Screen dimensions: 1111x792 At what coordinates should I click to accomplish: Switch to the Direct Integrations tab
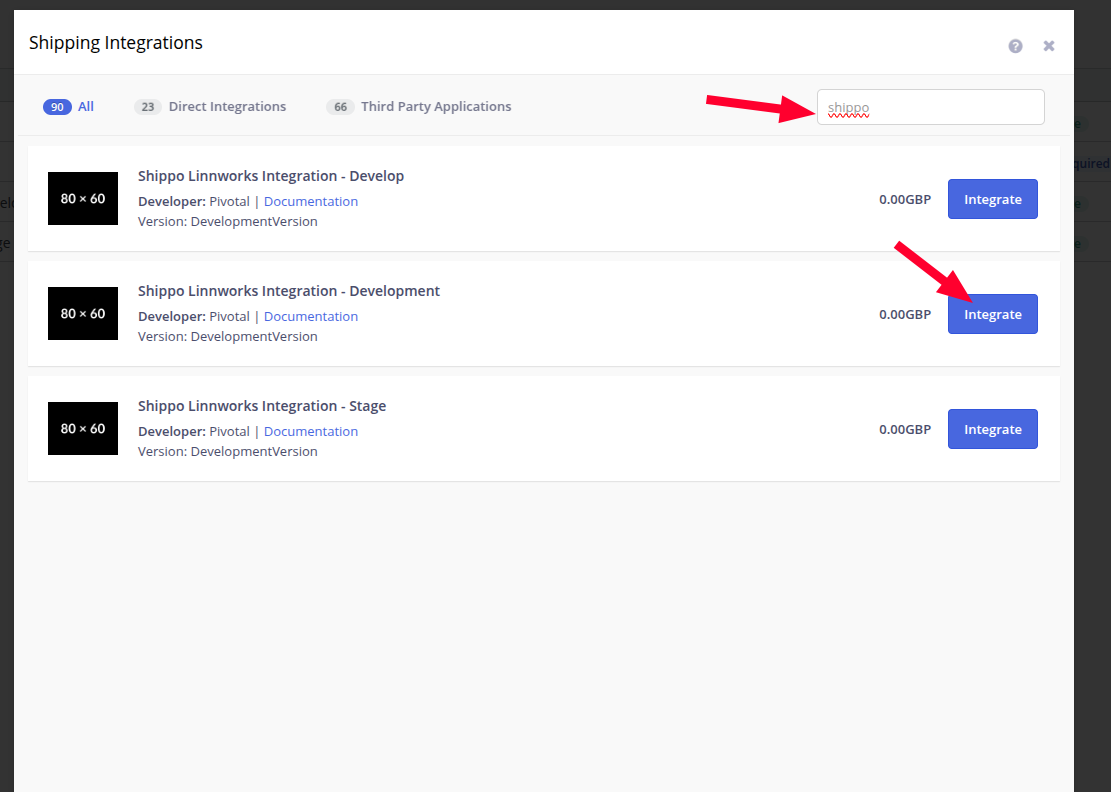coord(226,107)
